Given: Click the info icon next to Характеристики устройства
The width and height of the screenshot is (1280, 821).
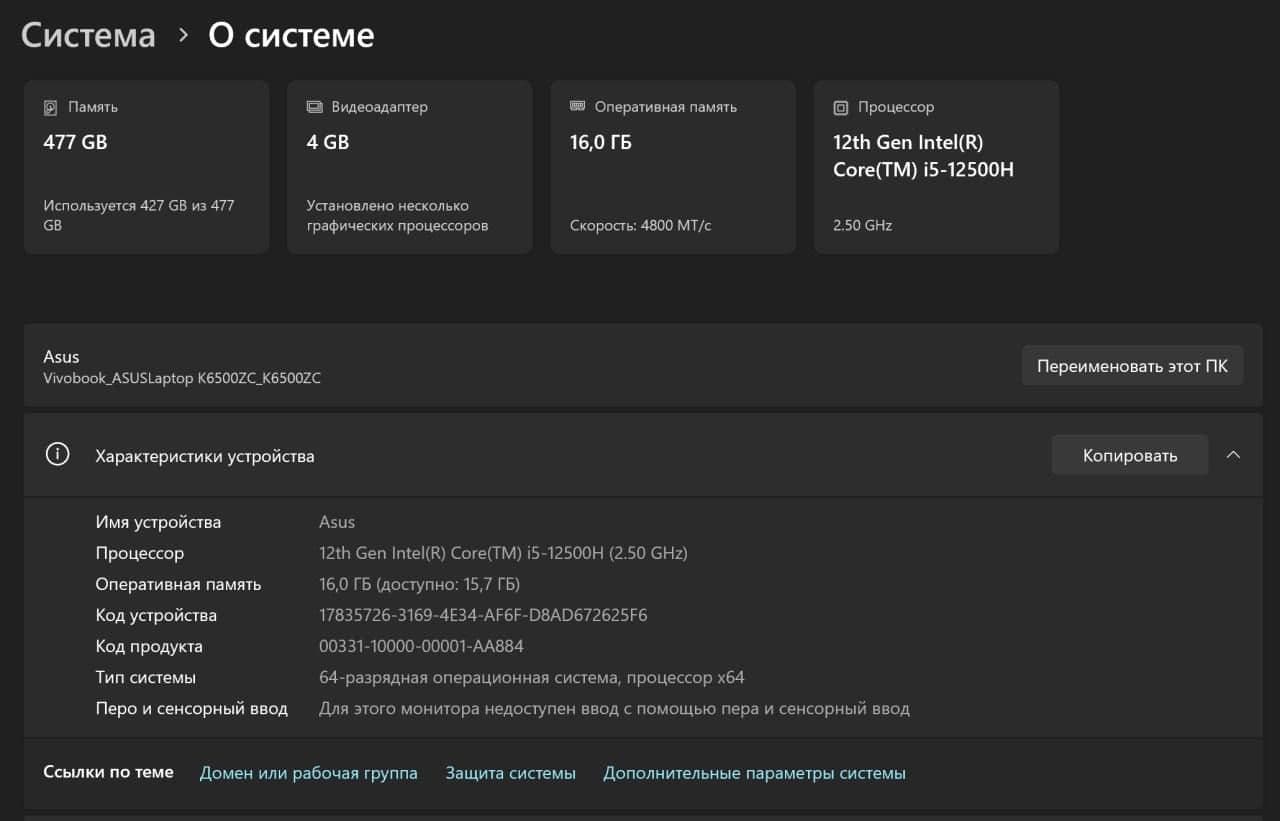Looking at the screenshot, I should 58,455.
